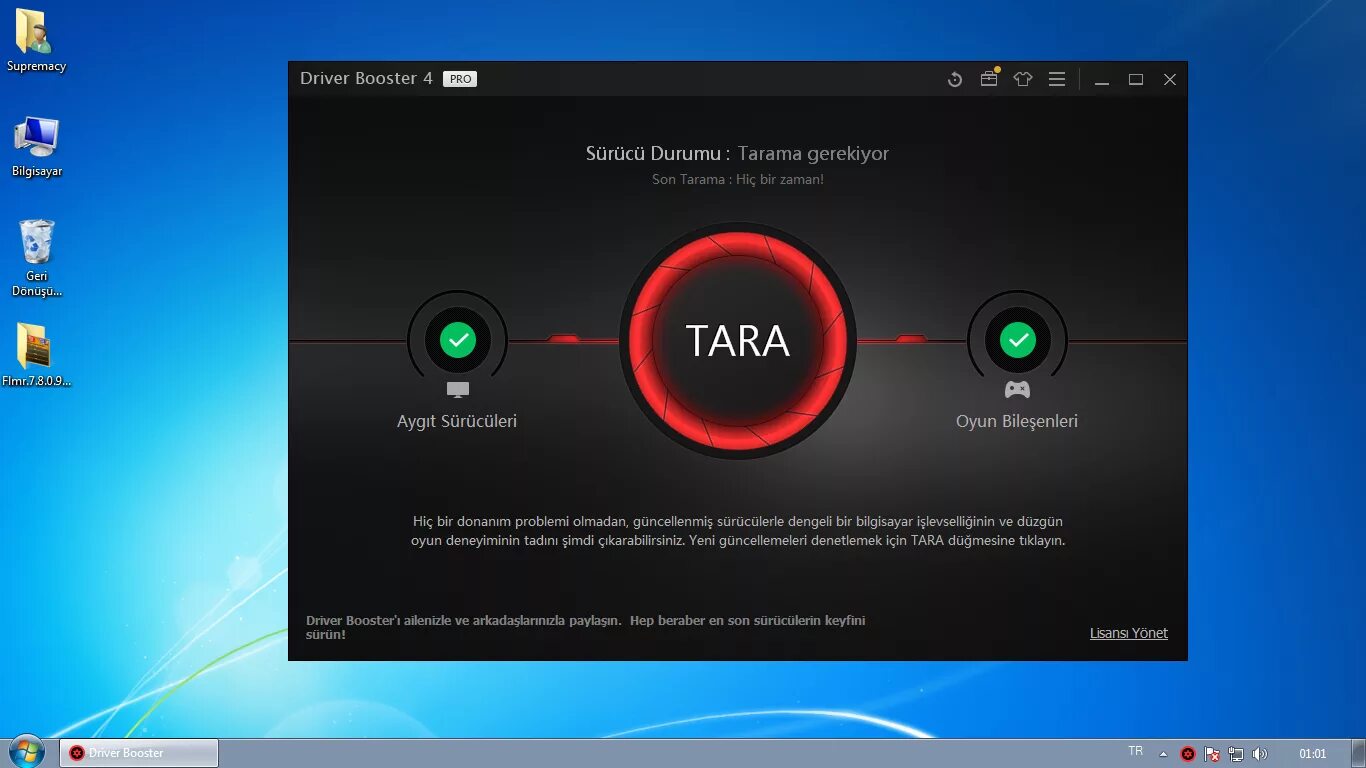This screenshot has width=1366, height=768.
Task: Click the Driver Booster taskbar button
Action: 139,753
